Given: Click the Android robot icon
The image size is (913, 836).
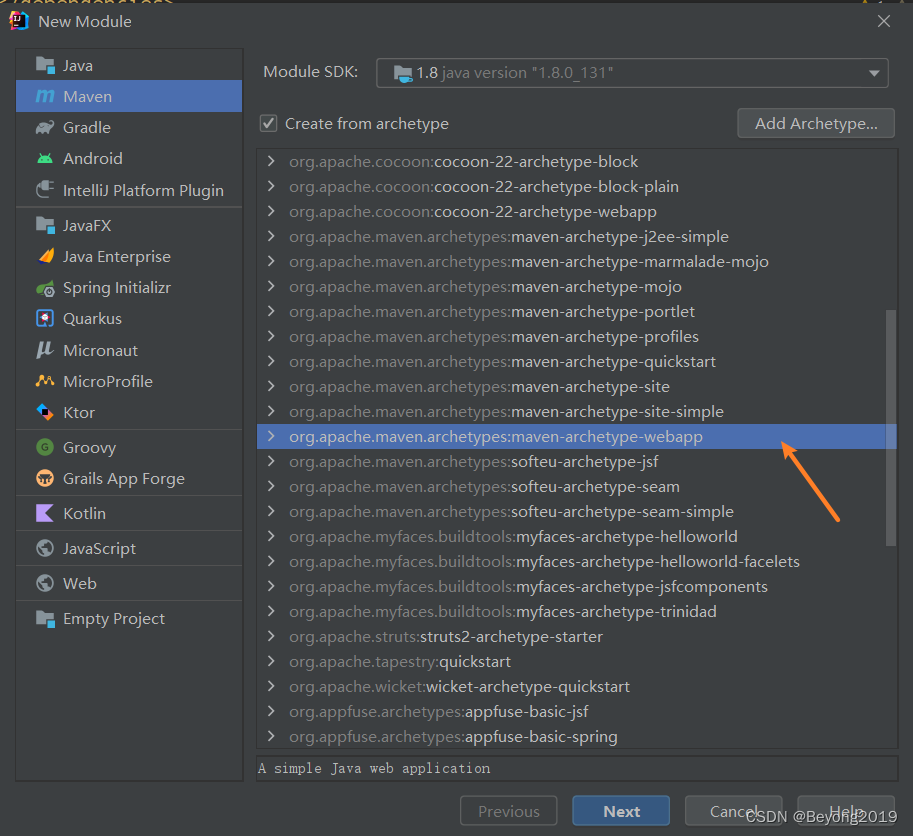Looking at the screenshot, I should [x=45, y=158].
